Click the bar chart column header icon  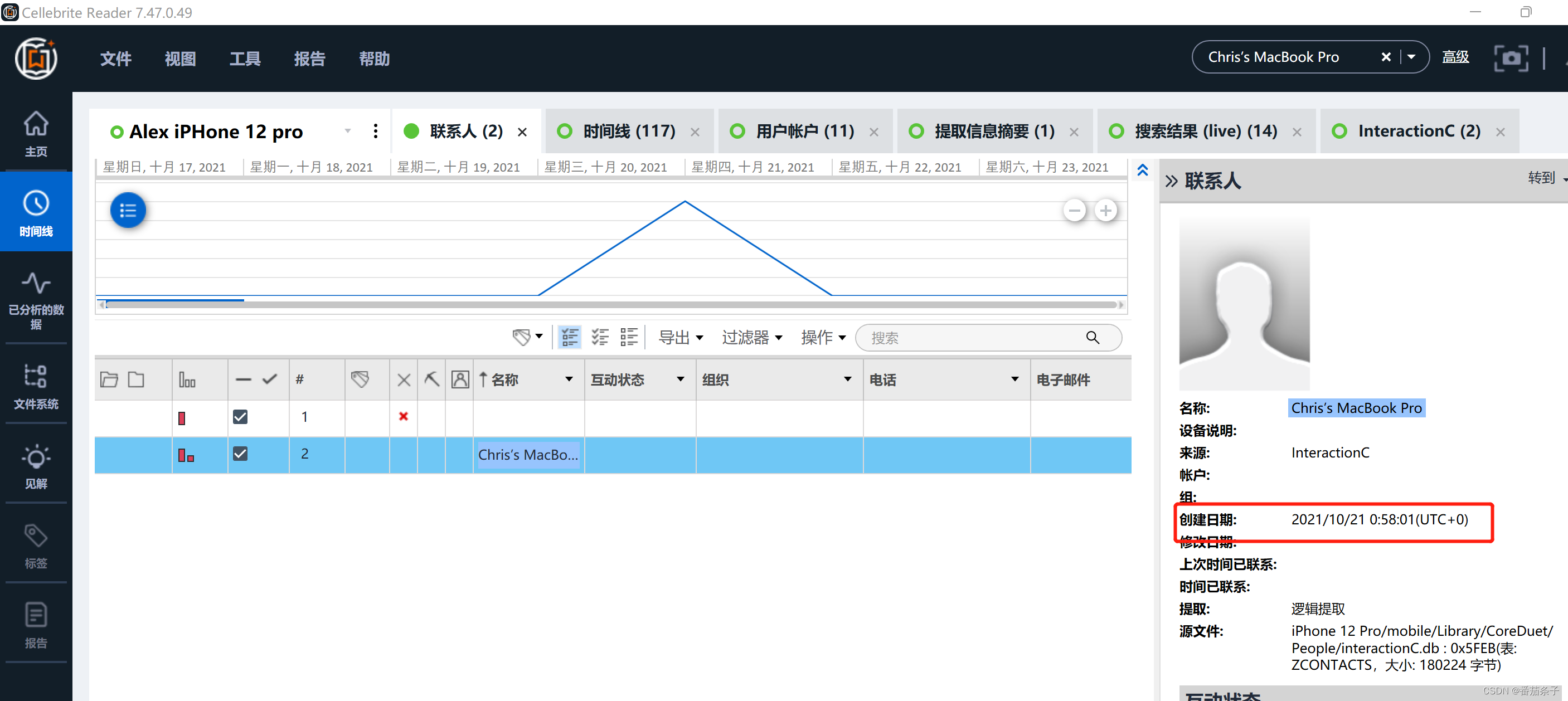tap(187, 379)
